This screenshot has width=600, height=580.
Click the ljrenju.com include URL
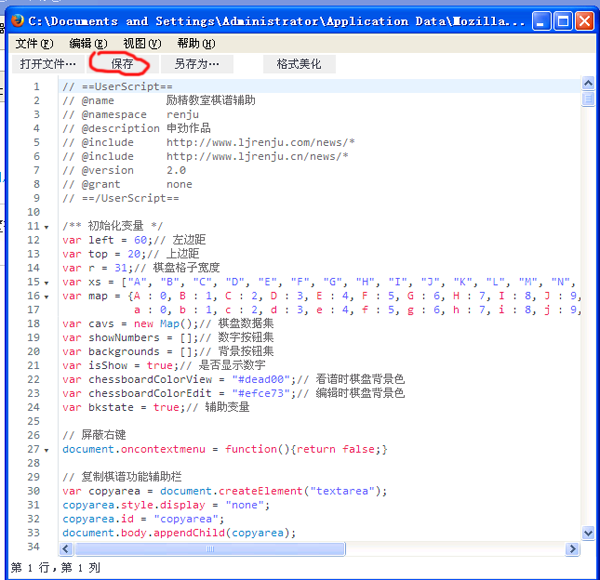(260, 142)
